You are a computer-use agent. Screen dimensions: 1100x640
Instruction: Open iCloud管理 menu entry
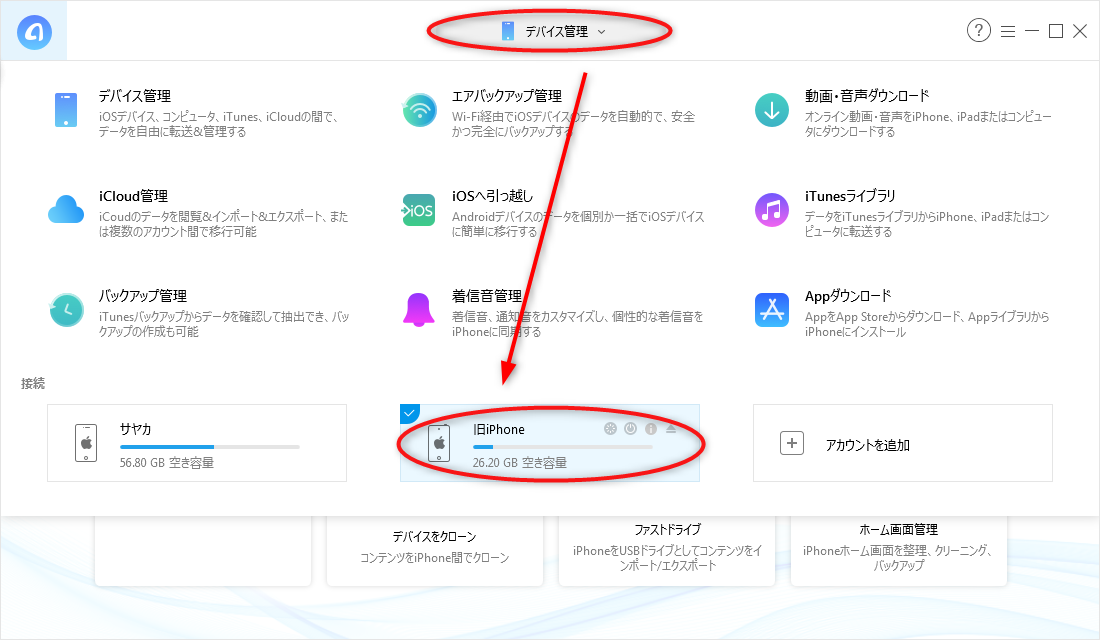[x=133, y=196]
